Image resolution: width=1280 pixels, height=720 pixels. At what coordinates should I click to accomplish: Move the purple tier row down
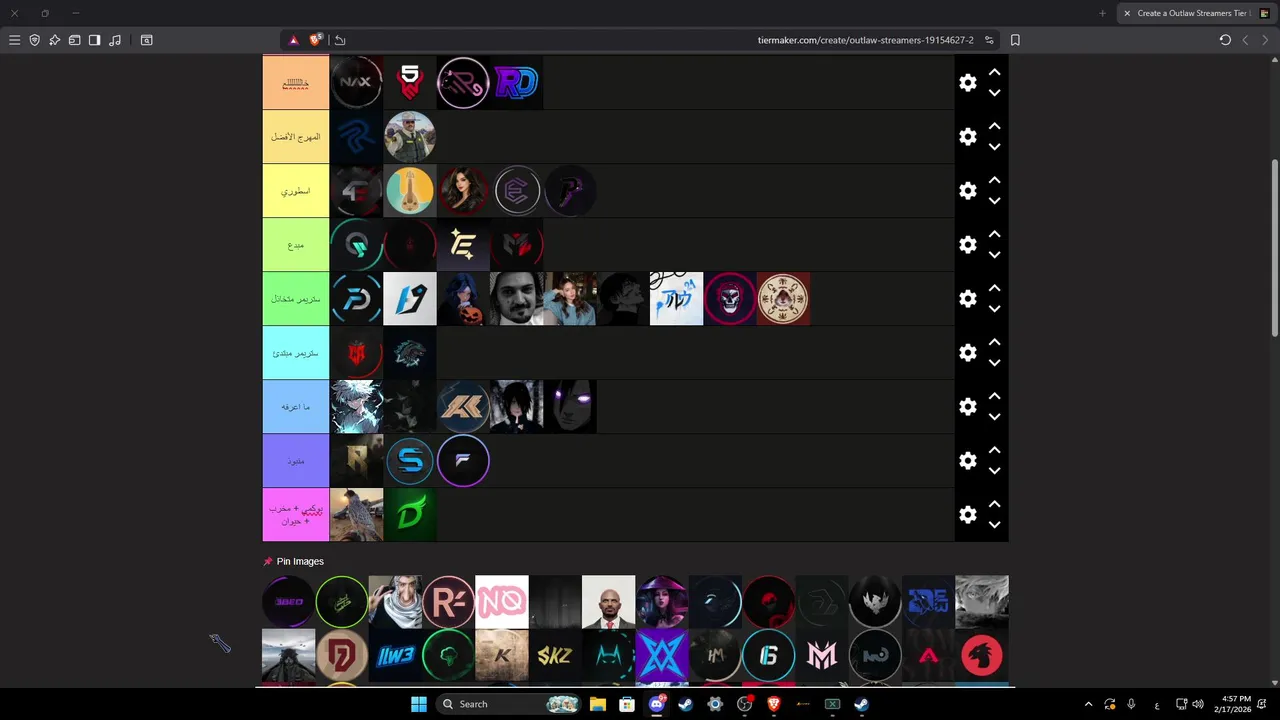pyautogui.click(x=994, y=471)
